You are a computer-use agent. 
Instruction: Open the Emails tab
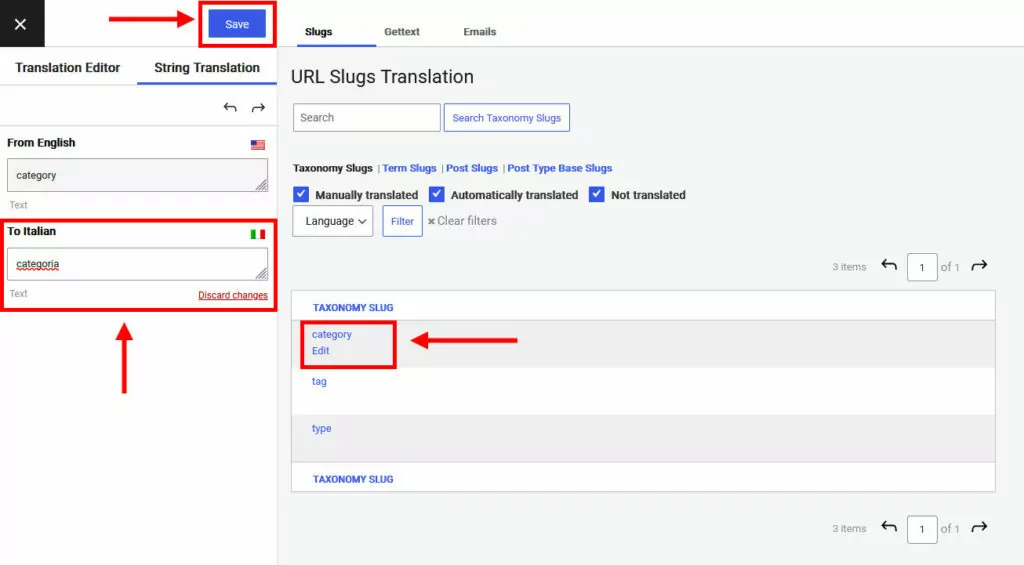pyautogui.click(x=480, y=32)
